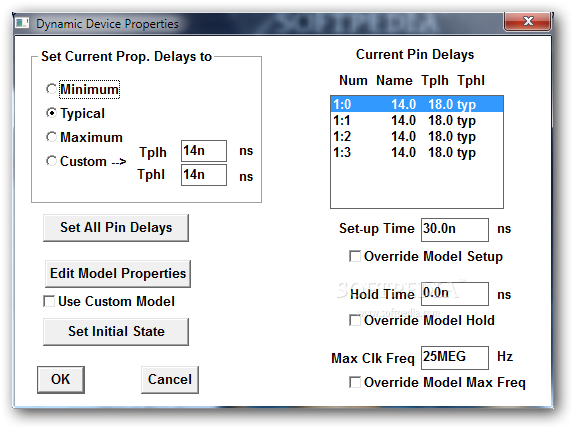
Task: Confirm the dialog with OK
Action: coord(61,380)
